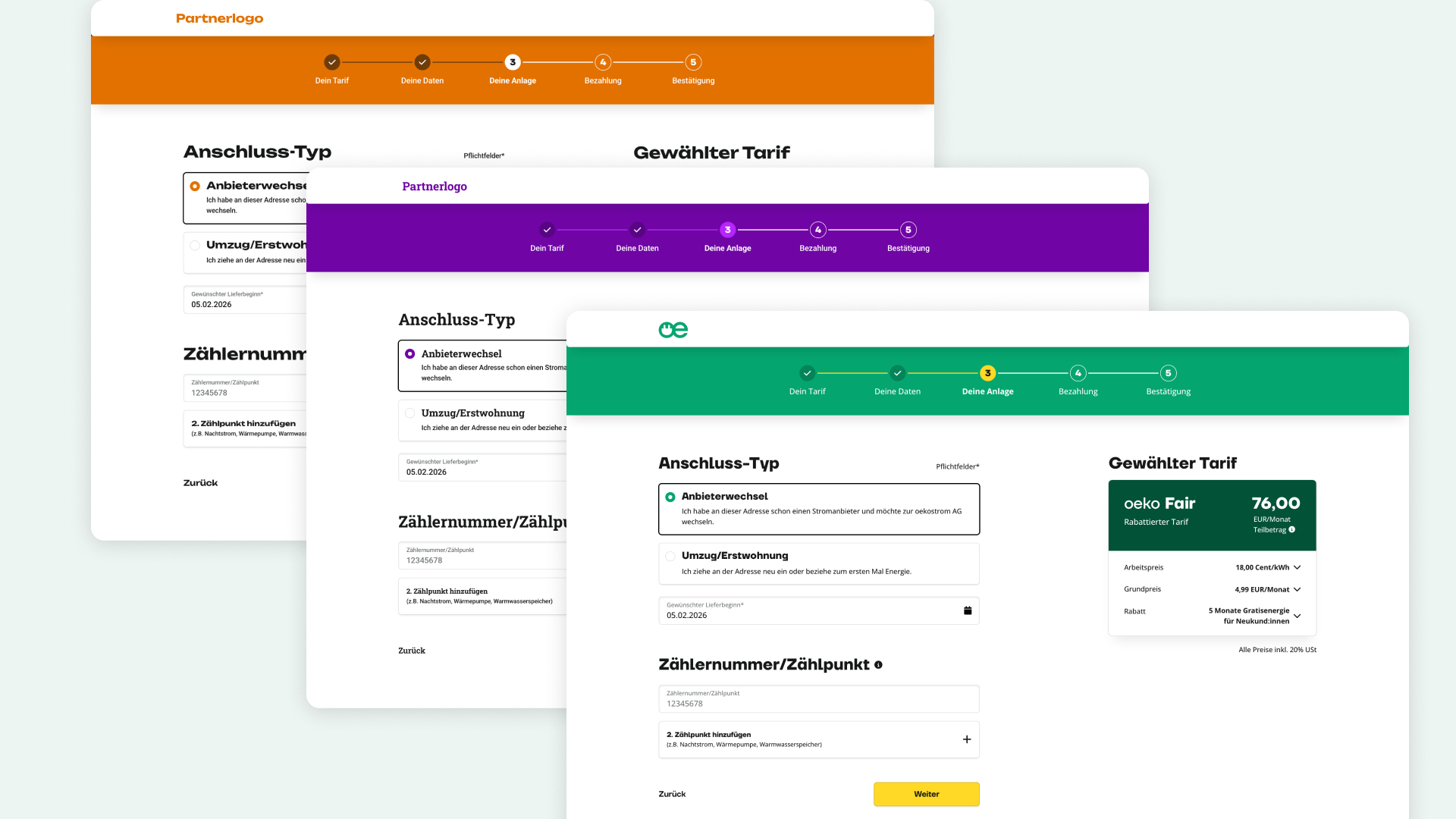
Task: Click the Teilbetrag info icon
Action: point(1292,530)
